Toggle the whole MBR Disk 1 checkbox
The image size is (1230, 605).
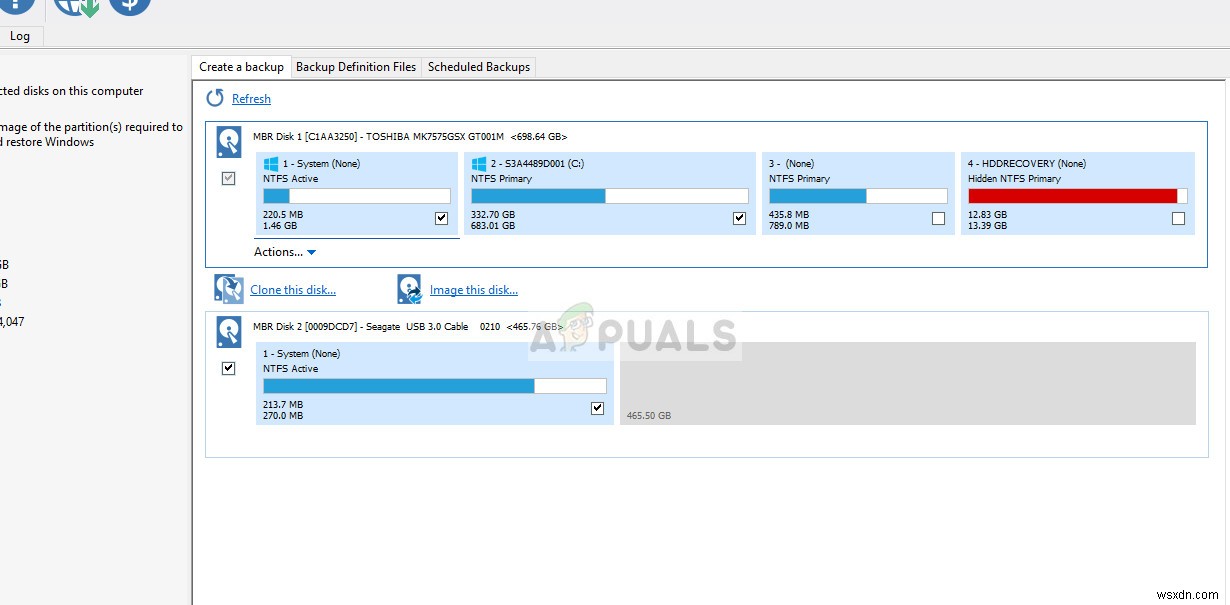(228, 178)
